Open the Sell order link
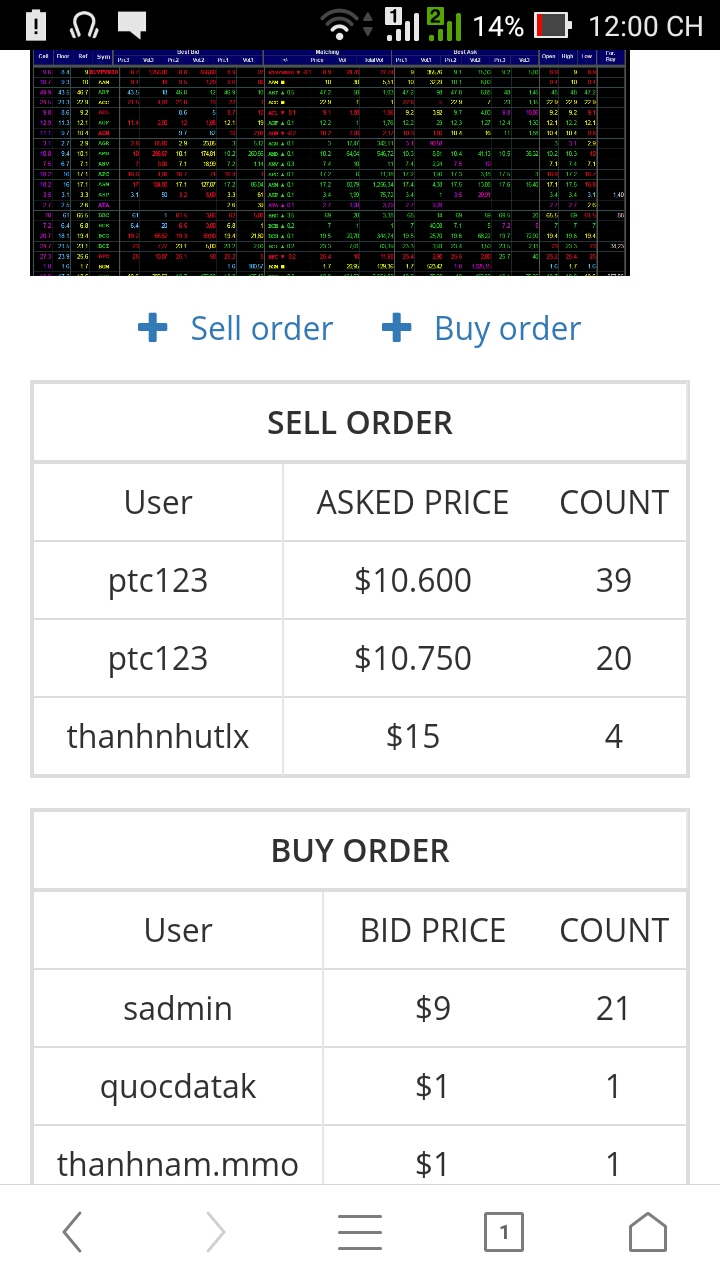The image size is (720, 1280). (x=261, y=328)
